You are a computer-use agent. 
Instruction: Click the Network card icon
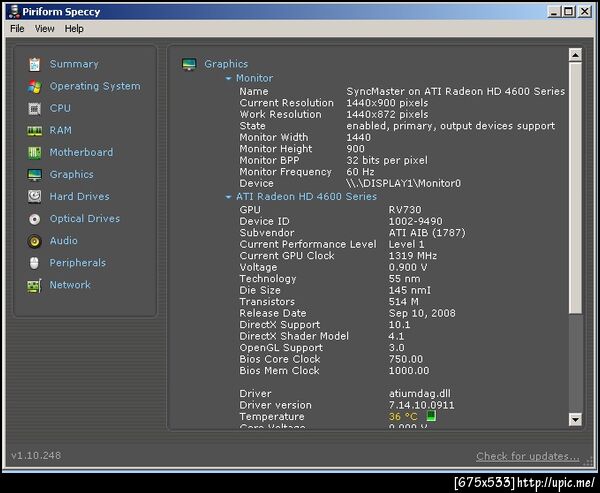(34, 286)
